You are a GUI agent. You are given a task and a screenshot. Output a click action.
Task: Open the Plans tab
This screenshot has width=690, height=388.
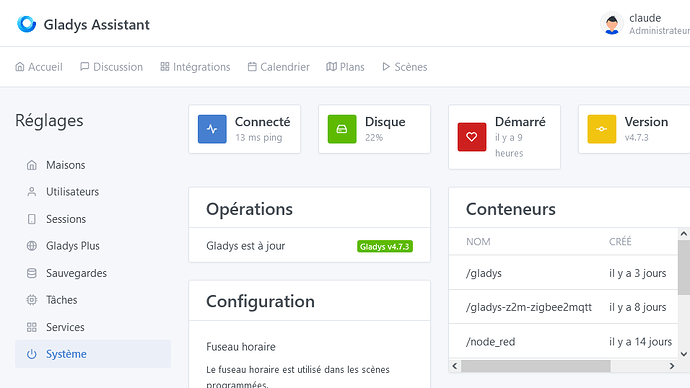(x=345, y=67)
